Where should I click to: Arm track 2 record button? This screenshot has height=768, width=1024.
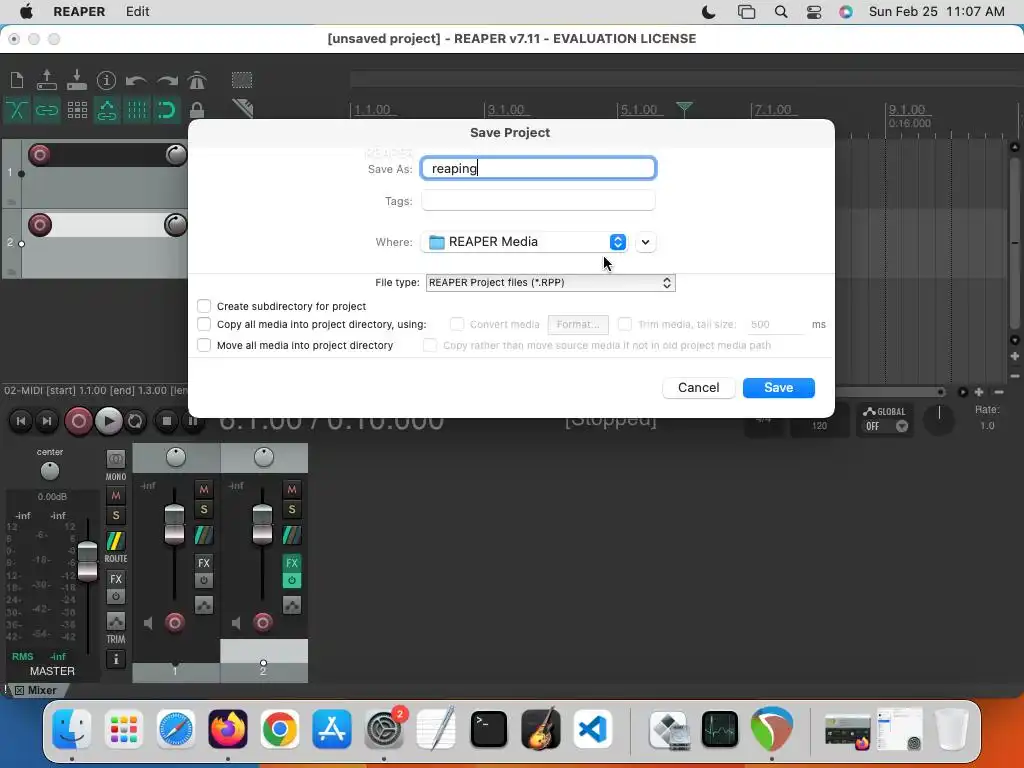40,225
